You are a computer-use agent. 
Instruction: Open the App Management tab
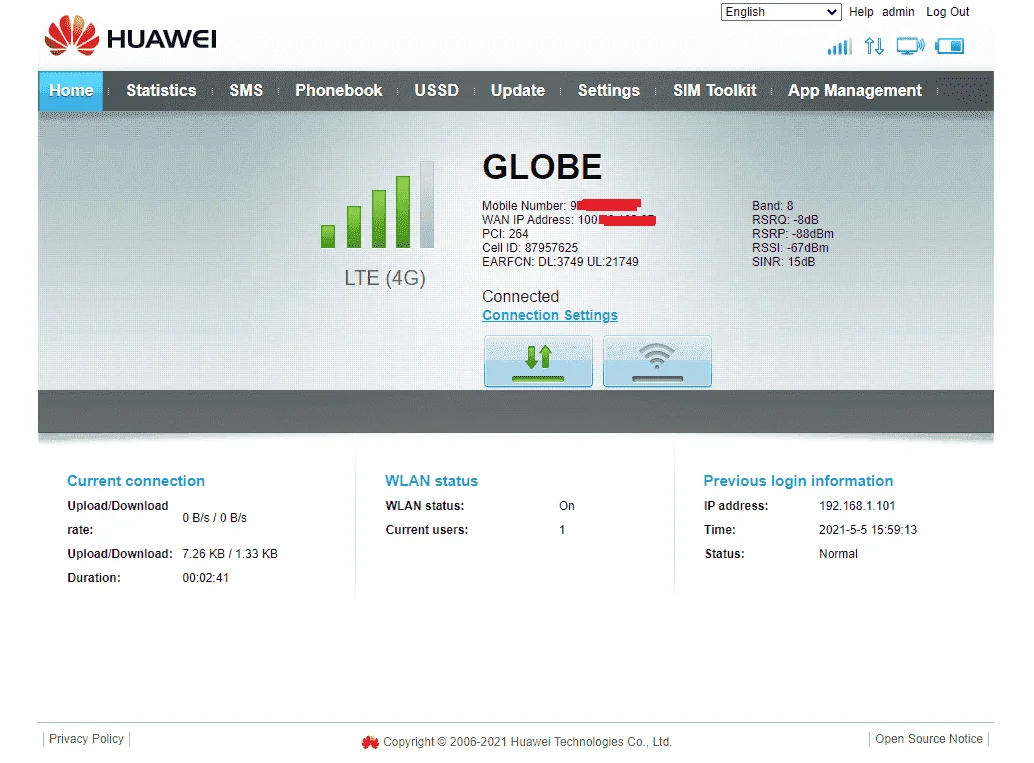pos(855,90)
